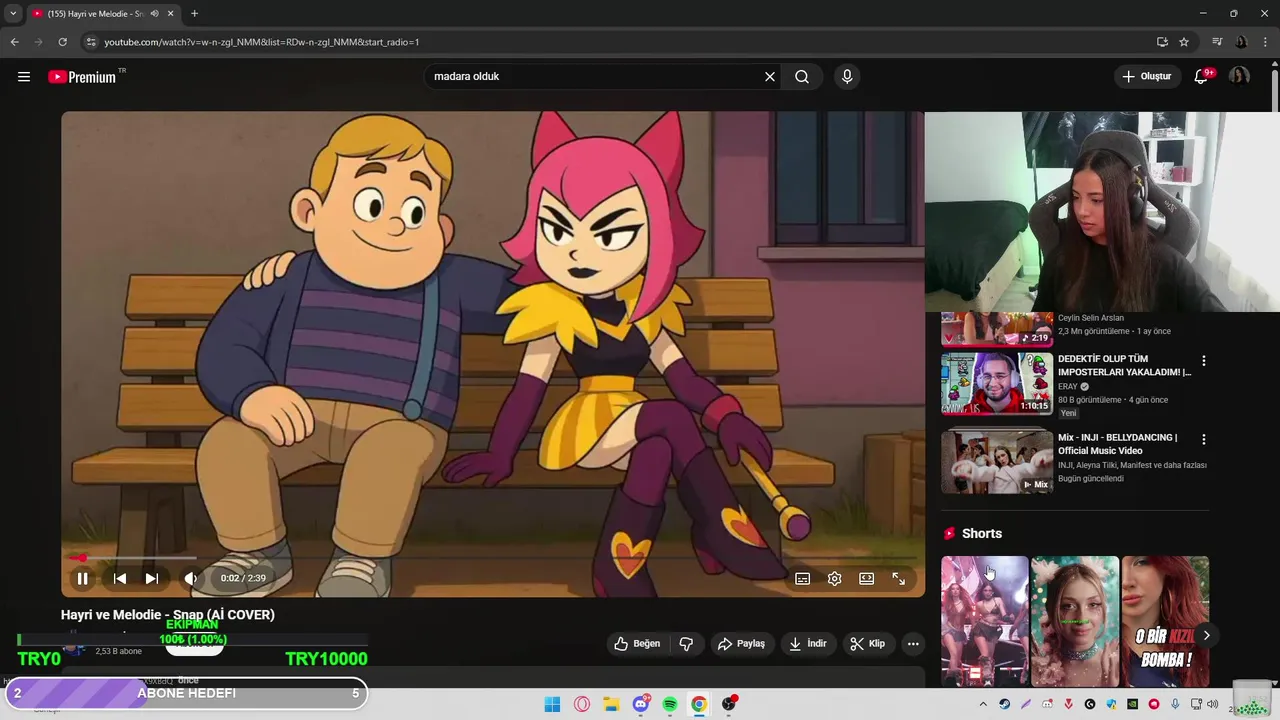Skip to the previous video
The height and width of the screenshot is (720, 1280).
[x=119, y=578]
